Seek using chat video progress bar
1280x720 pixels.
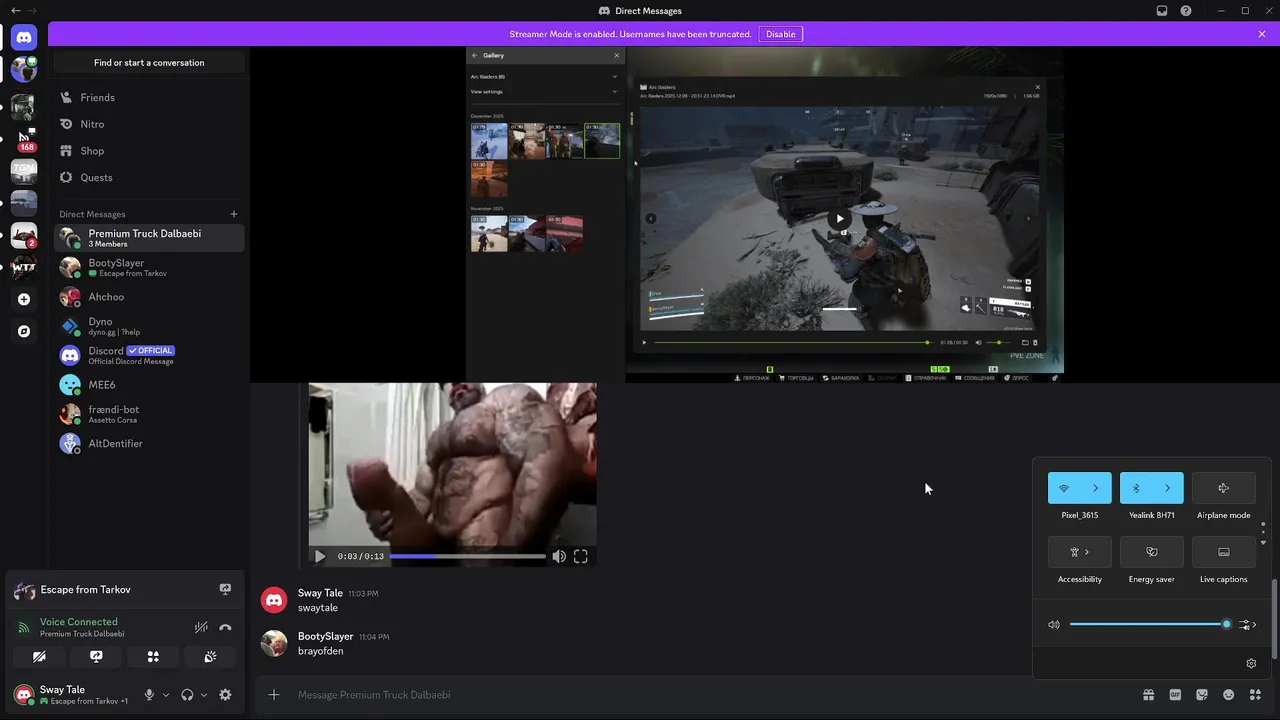[467, 556]
